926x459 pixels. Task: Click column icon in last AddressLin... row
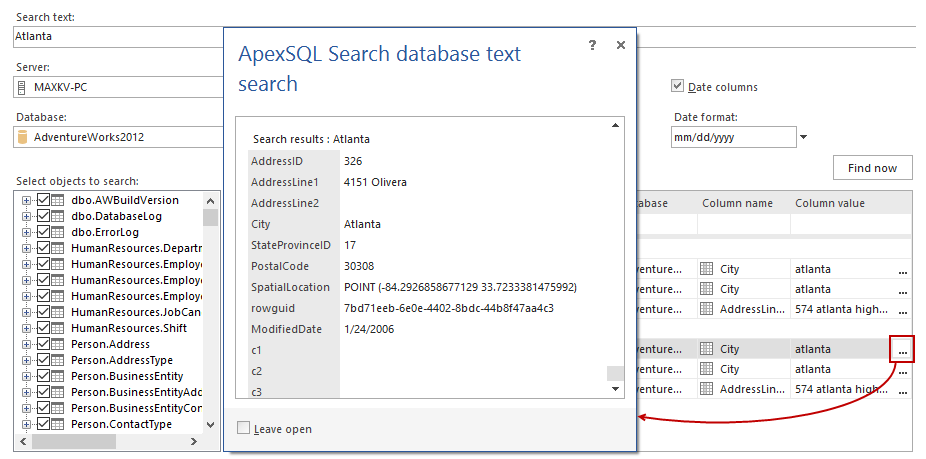[x=706, y=389]
